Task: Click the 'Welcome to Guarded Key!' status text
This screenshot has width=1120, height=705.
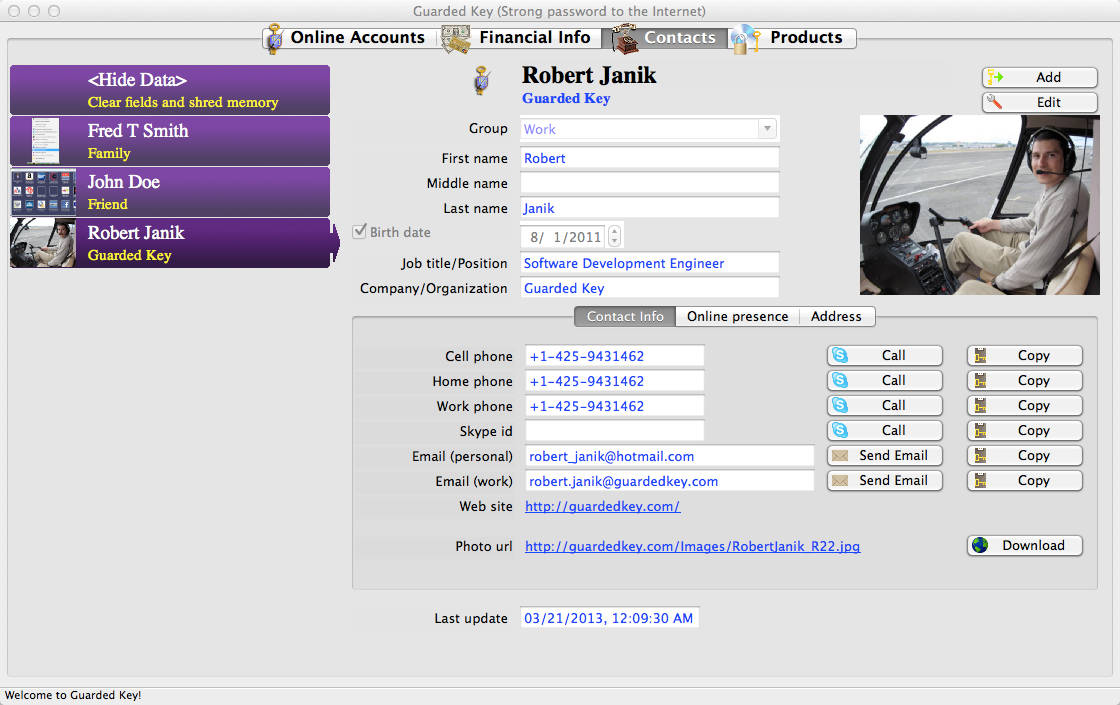Action: [x=73, y=695]
